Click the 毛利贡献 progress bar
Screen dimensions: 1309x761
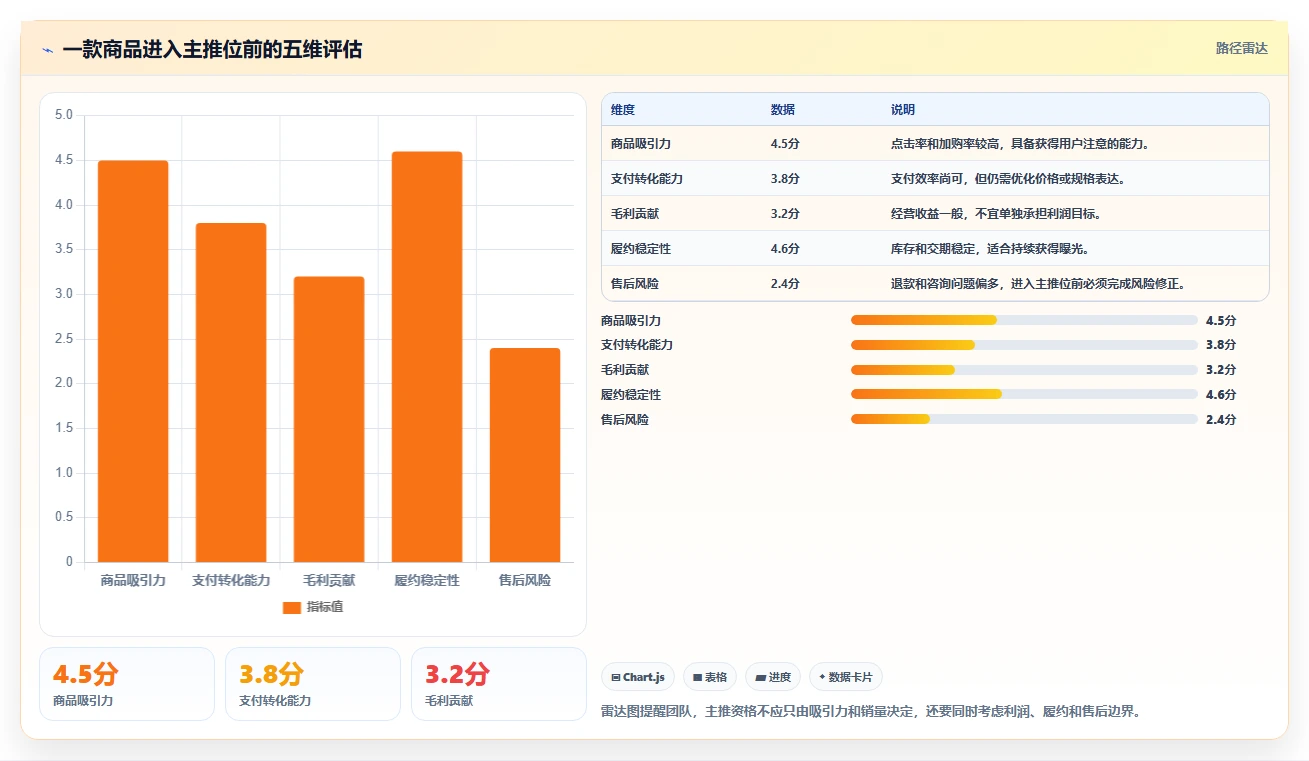click(1024, 370)
